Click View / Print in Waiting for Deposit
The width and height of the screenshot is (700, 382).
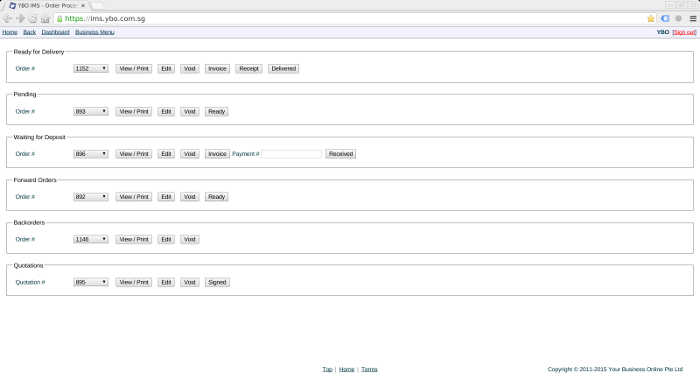click(134, 154)
